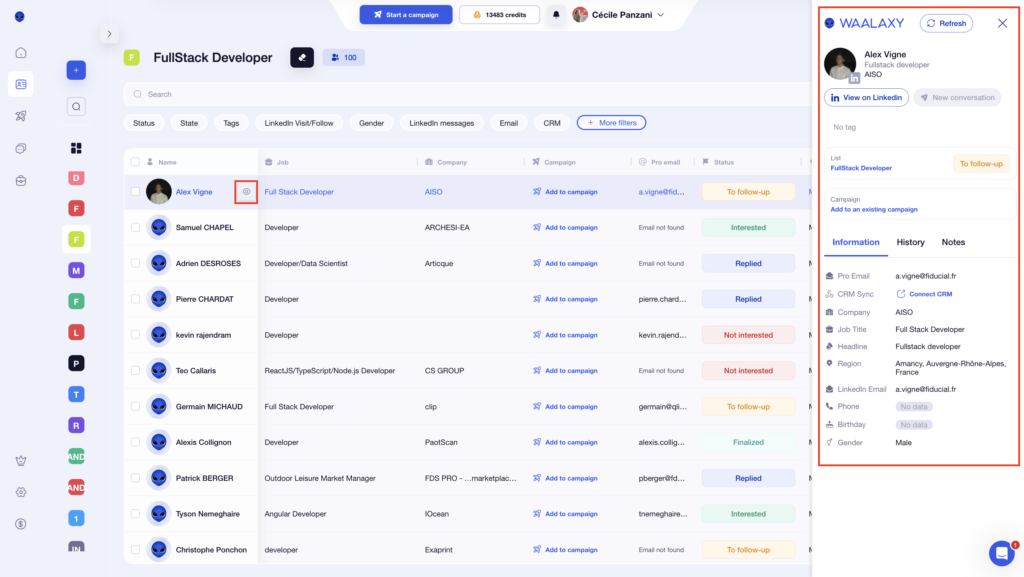The width and height of the screenshot is (1024, 577).
Task: Click the eraser icon next to FullStack Developer
Action: pos(302,58)
